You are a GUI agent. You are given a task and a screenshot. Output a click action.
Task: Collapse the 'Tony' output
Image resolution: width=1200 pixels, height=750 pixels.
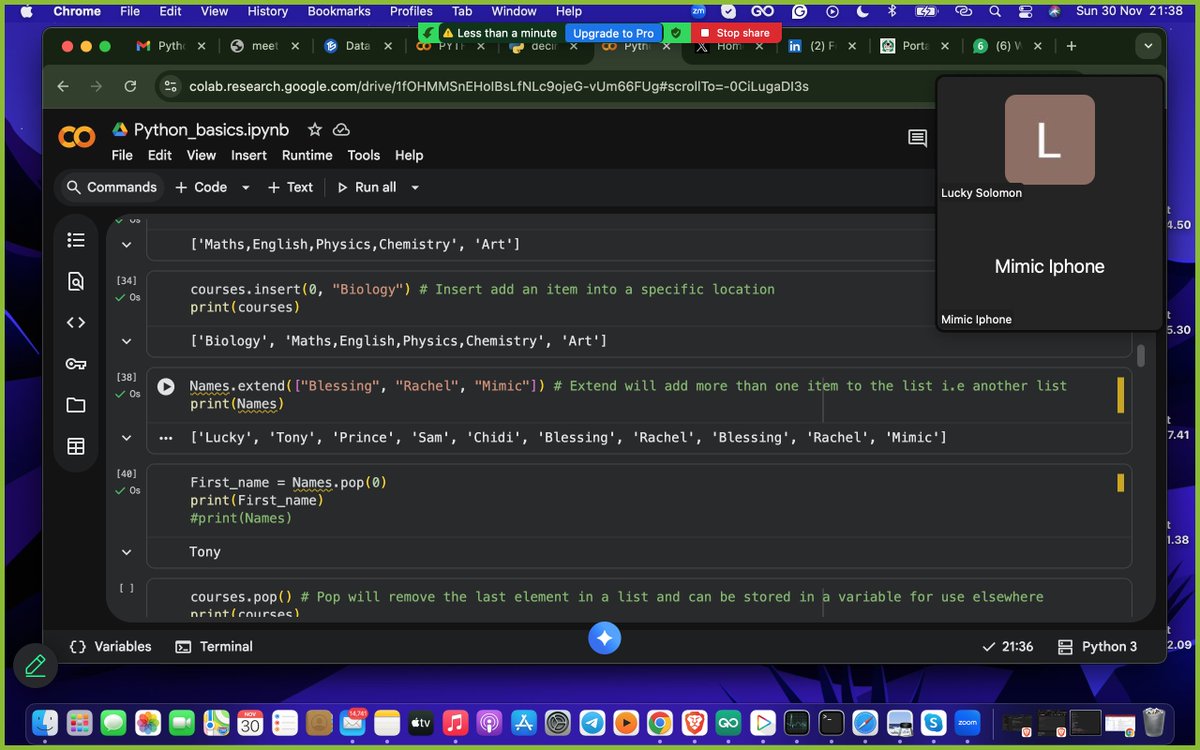click(x=126, y=552)
